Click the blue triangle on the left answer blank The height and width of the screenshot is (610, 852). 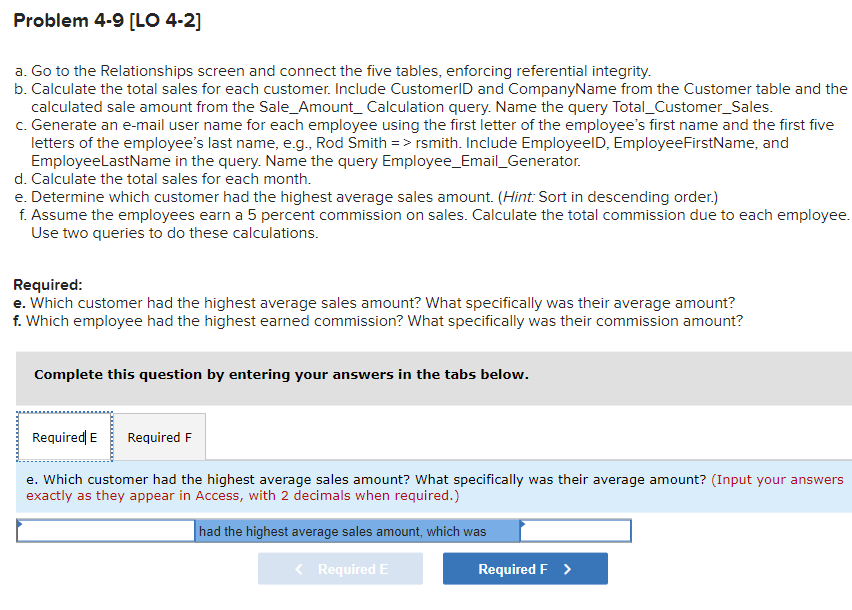point(22,524)
